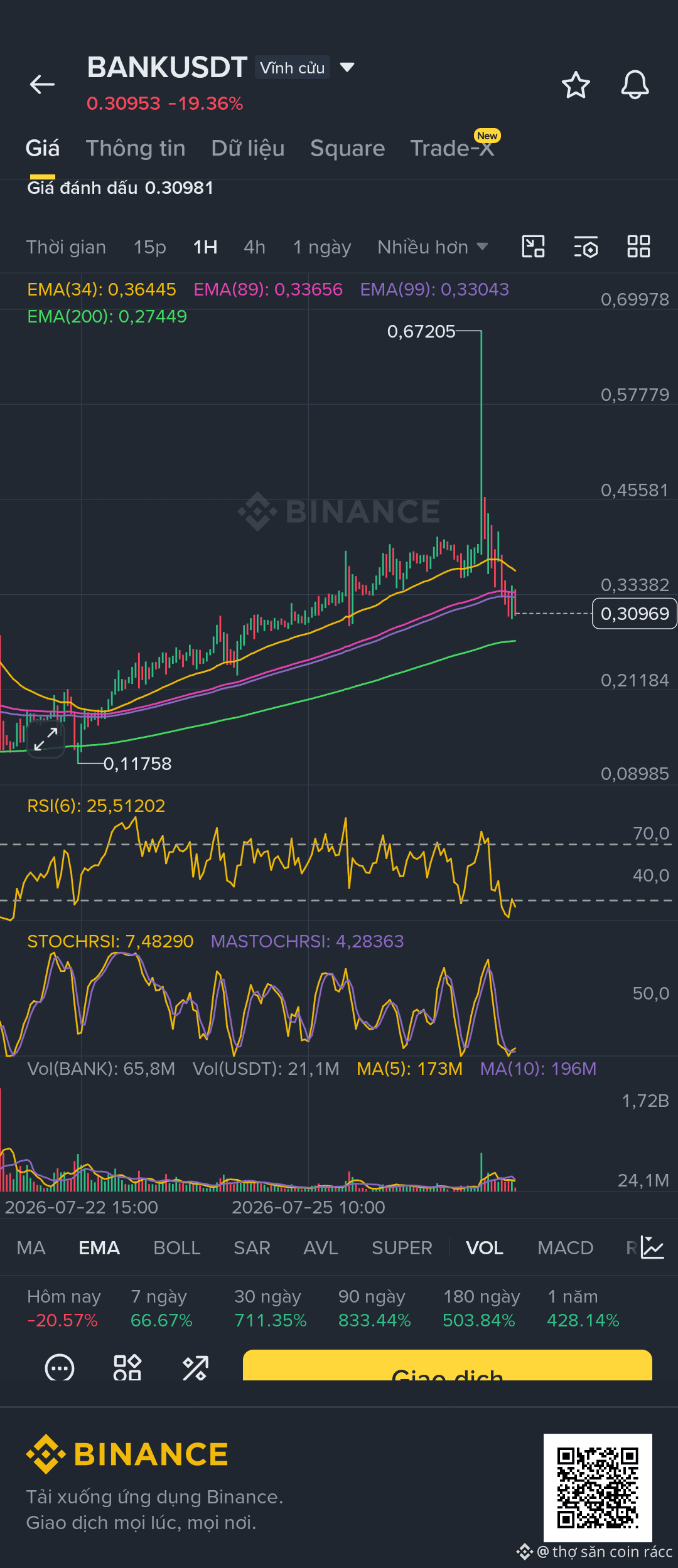
Task: Open price alert bell icon
Action: tap(635, 85)
